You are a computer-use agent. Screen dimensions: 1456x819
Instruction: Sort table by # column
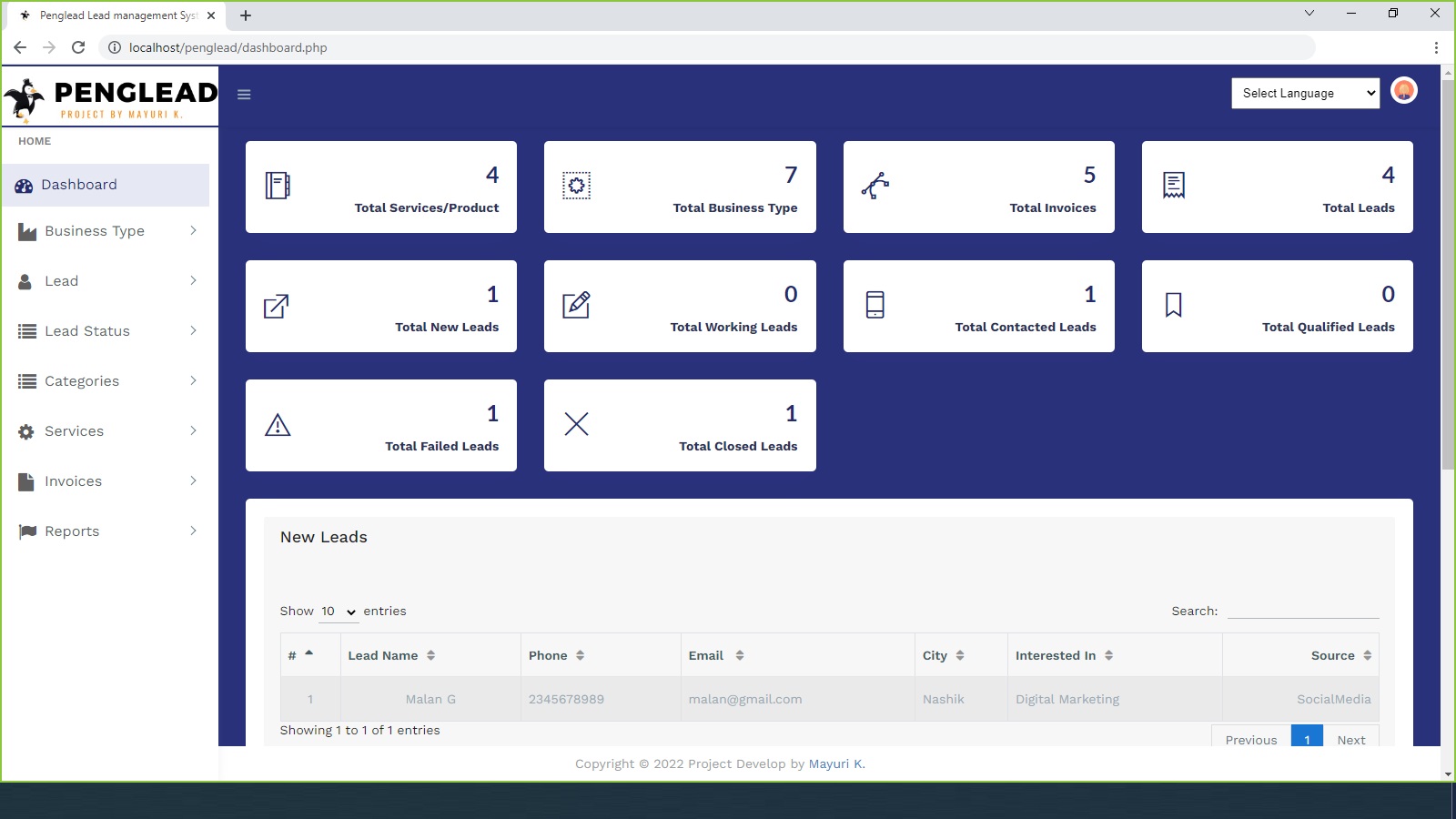[310, 655]
